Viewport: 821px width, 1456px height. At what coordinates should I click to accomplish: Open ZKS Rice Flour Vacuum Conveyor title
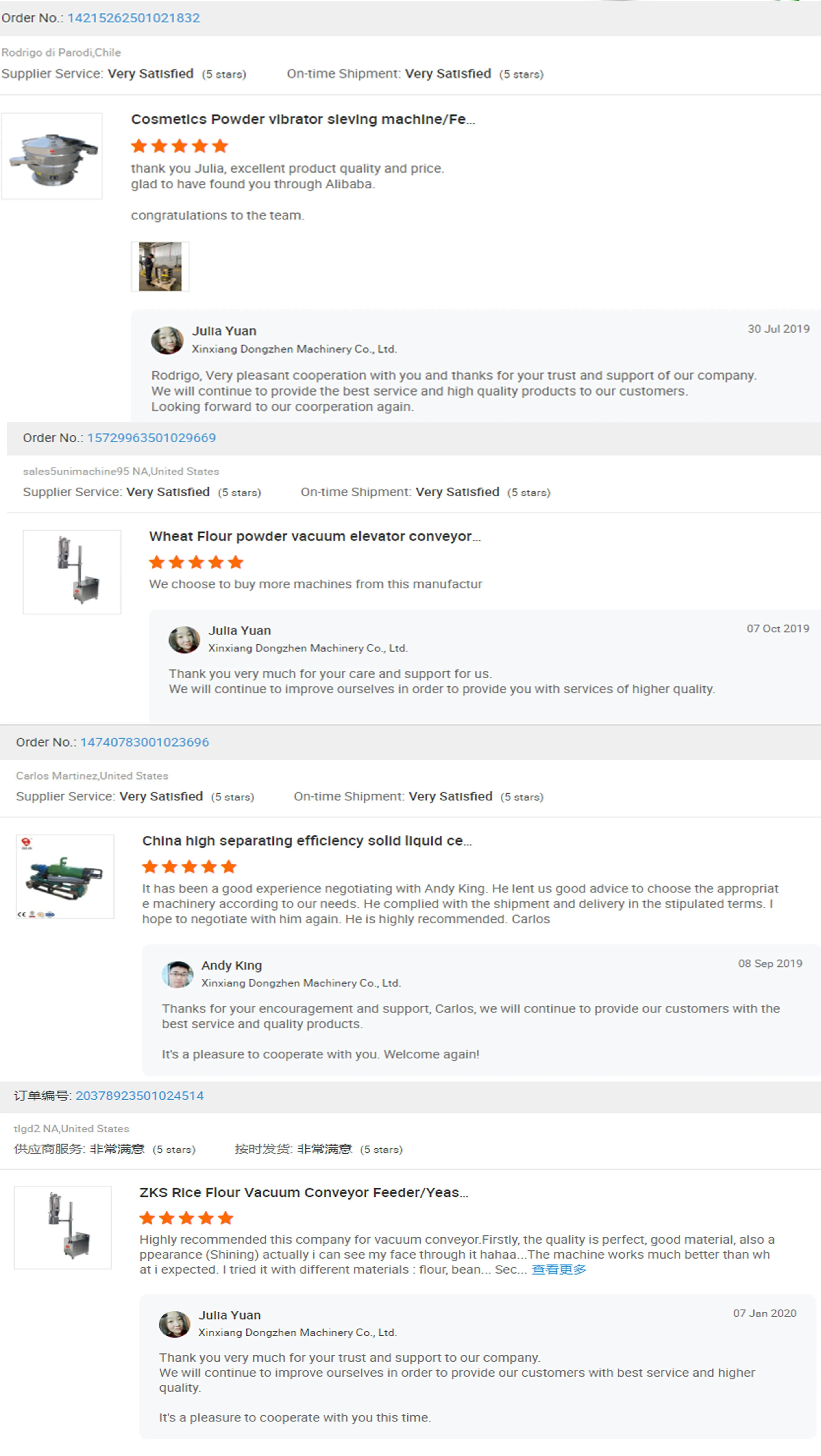coord(303,1193)
